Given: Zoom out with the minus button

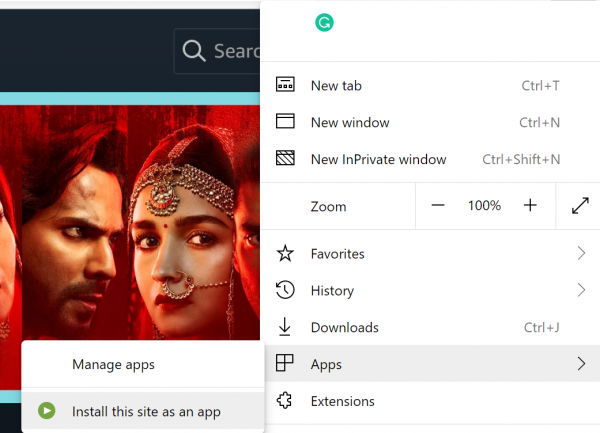Looking at the screenshot, I should coord(438,205).
